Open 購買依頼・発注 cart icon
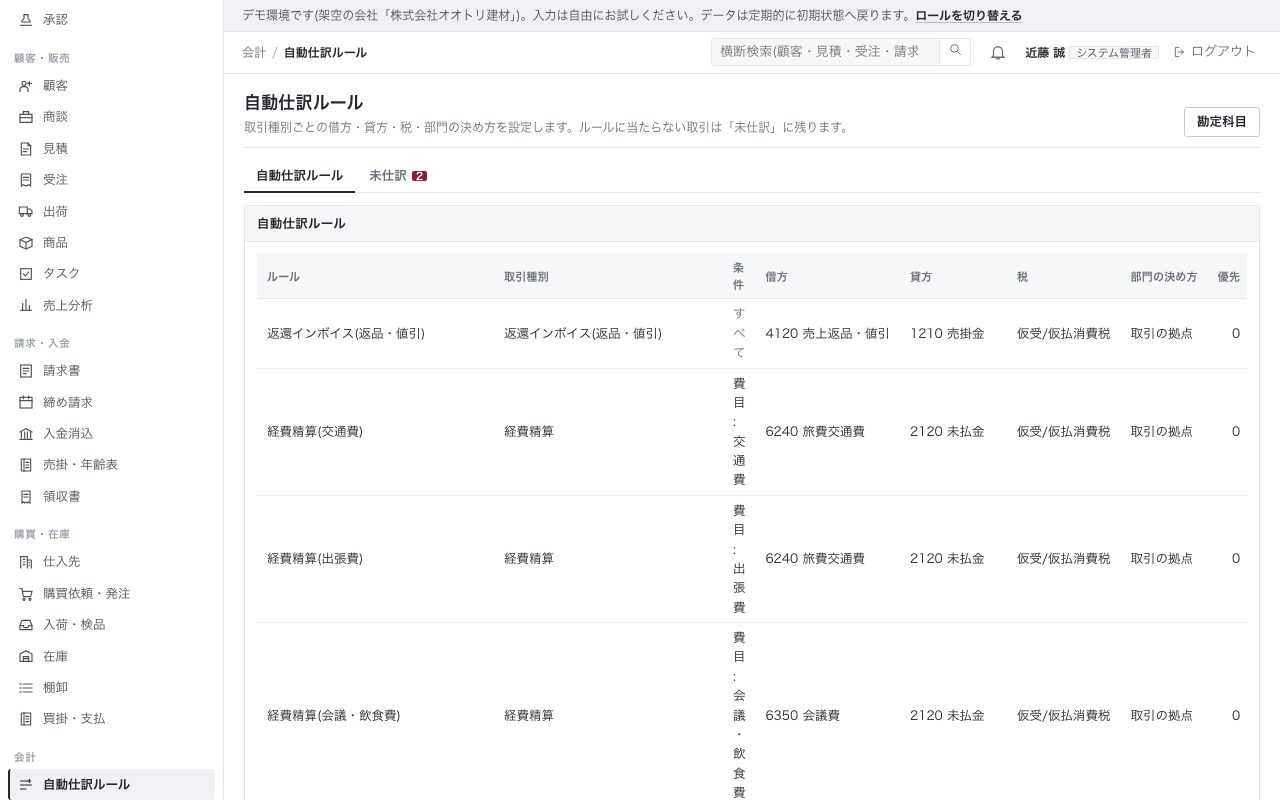 [26, 594]
